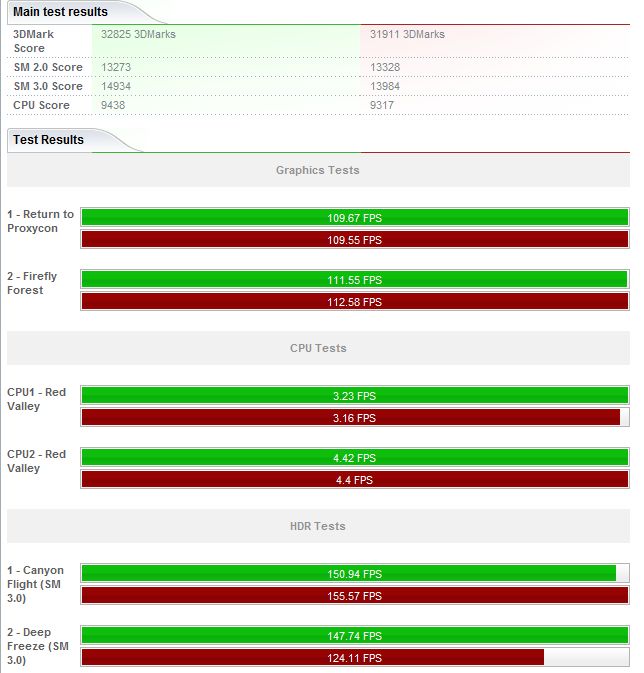
Task: Click the Return to Proxycon test label
Action: tap(40, 221)
